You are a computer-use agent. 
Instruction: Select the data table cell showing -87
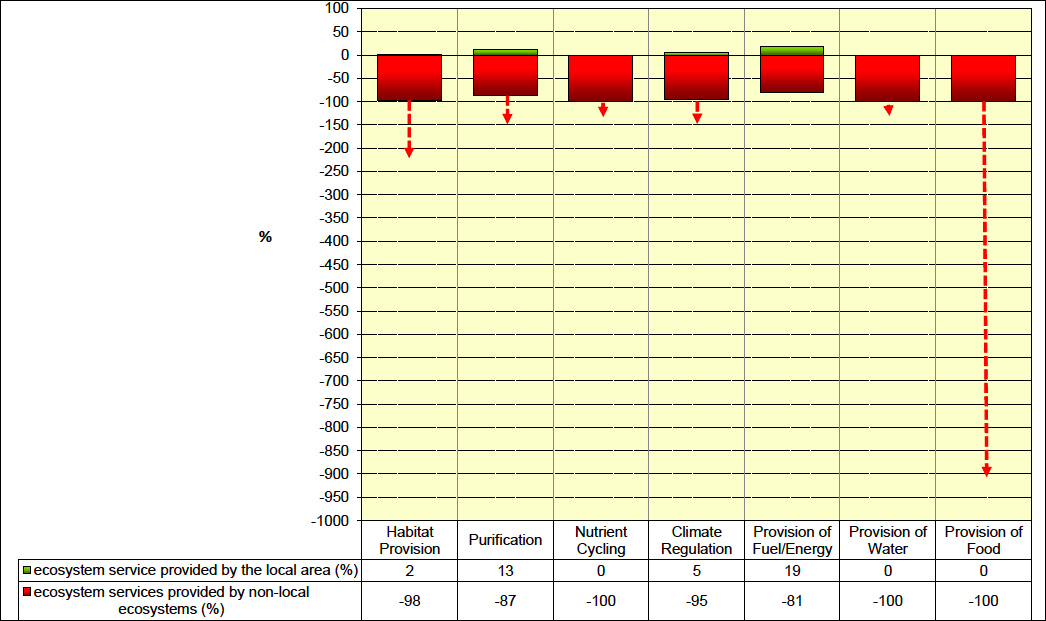(x=505, y=600)
